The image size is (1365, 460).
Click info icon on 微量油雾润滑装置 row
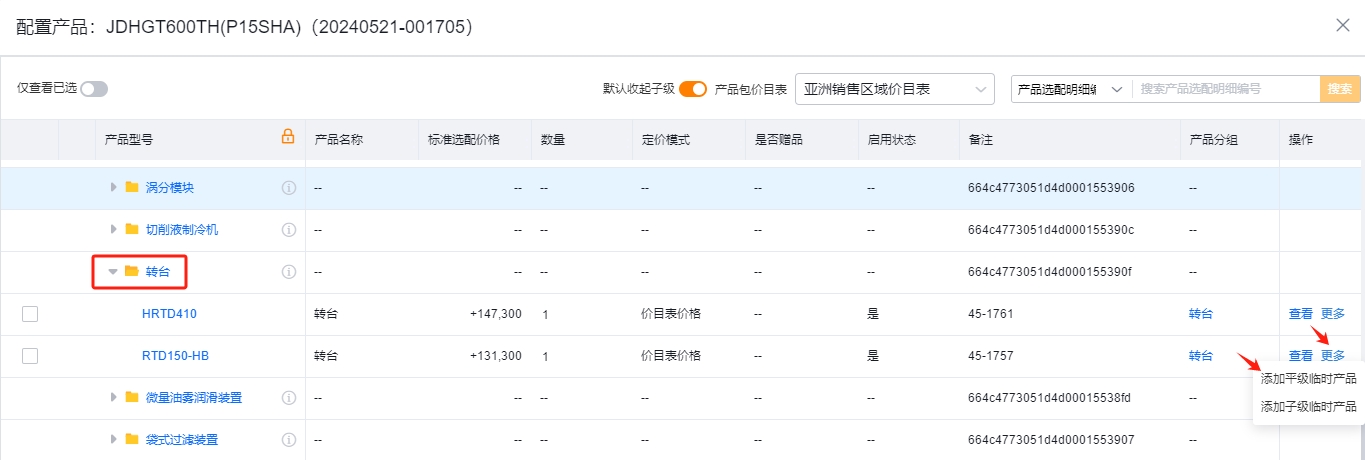pyautogui.click(x=288, y=398)
